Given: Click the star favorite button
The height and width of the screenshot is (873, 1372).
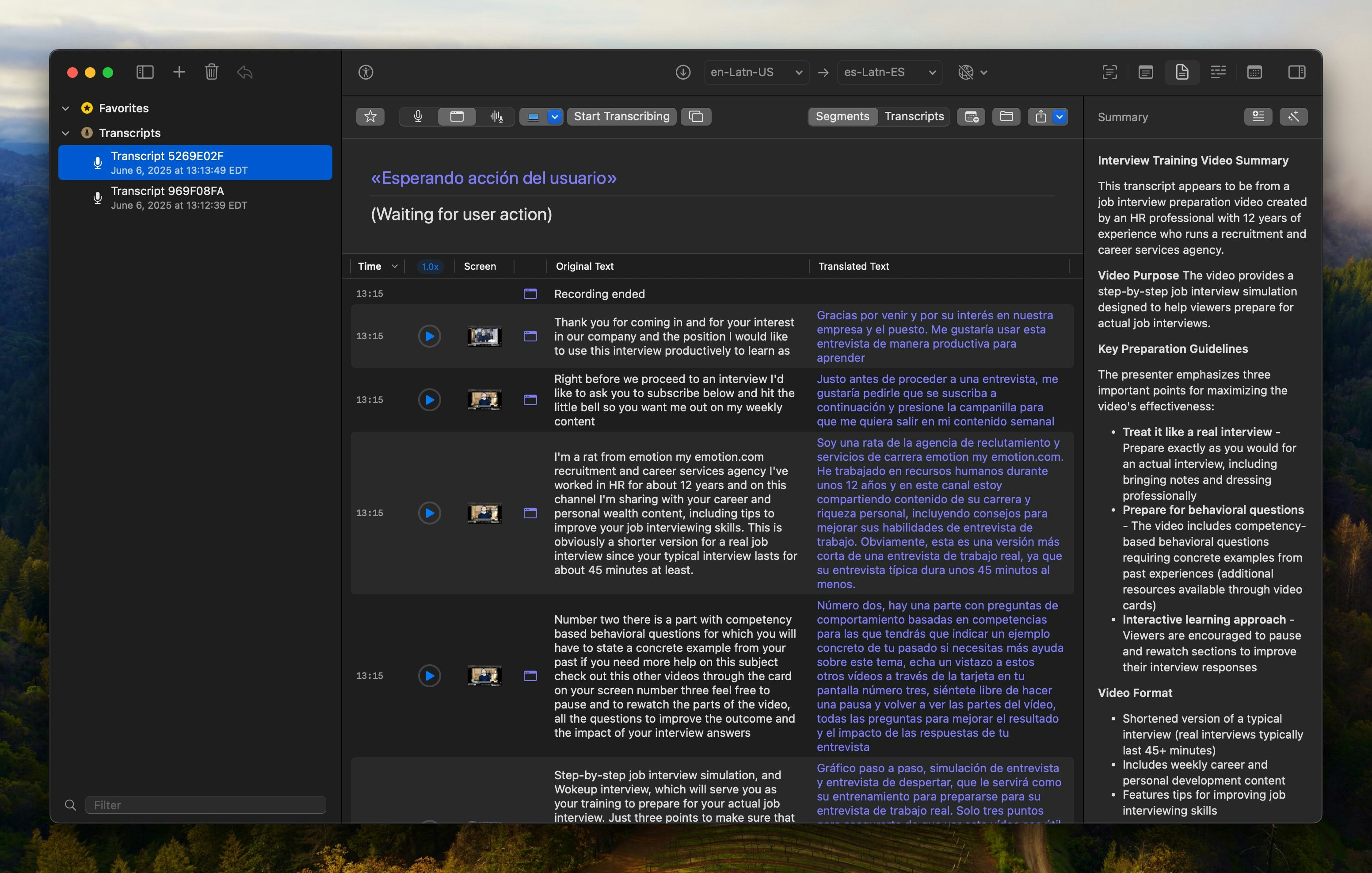Looking at the screenshot, I should pos(370,116).
